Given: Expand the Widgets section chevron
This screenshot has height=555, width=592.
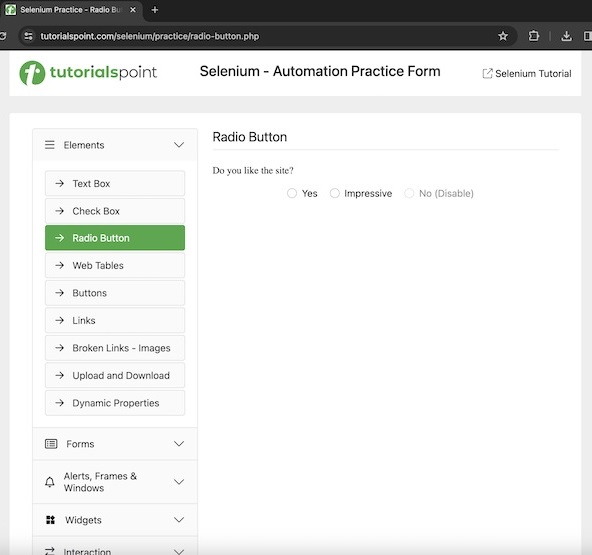Looking at the screenshot, I should [x=179, y=520].
